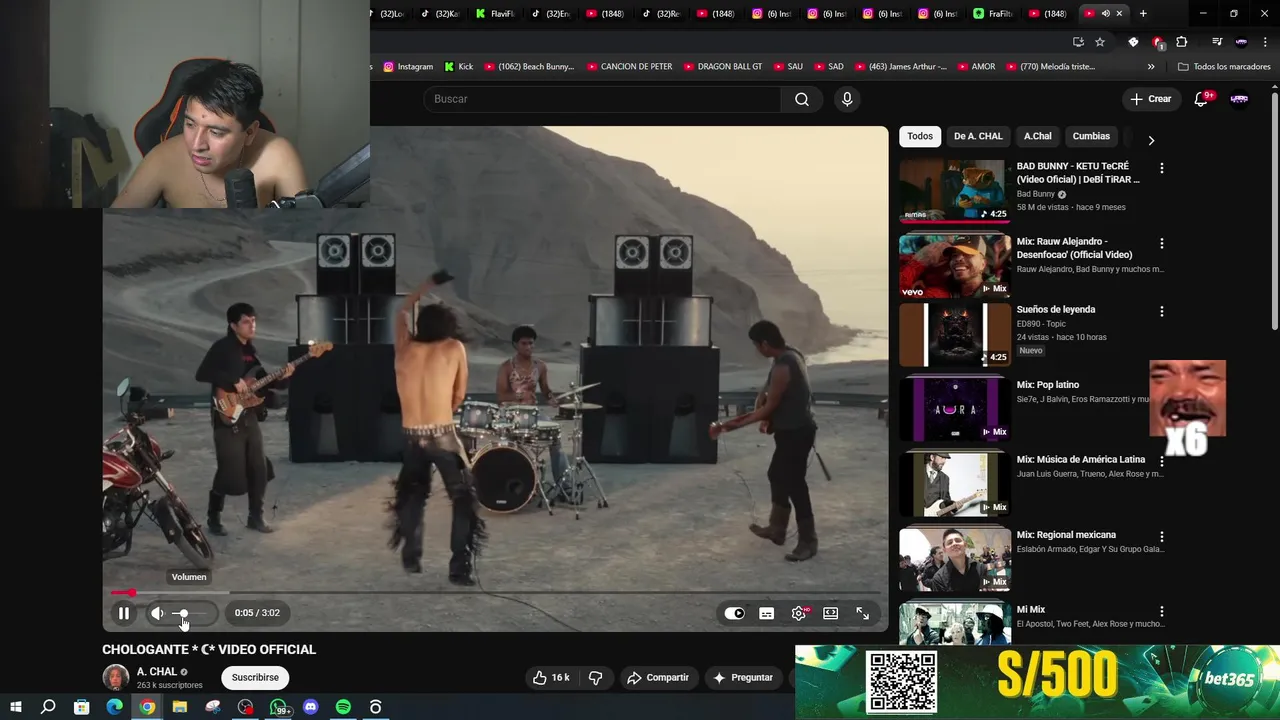Open the Mix: Pop latino thumbnail
This screenshot has width=1280, height=720.
955,408
